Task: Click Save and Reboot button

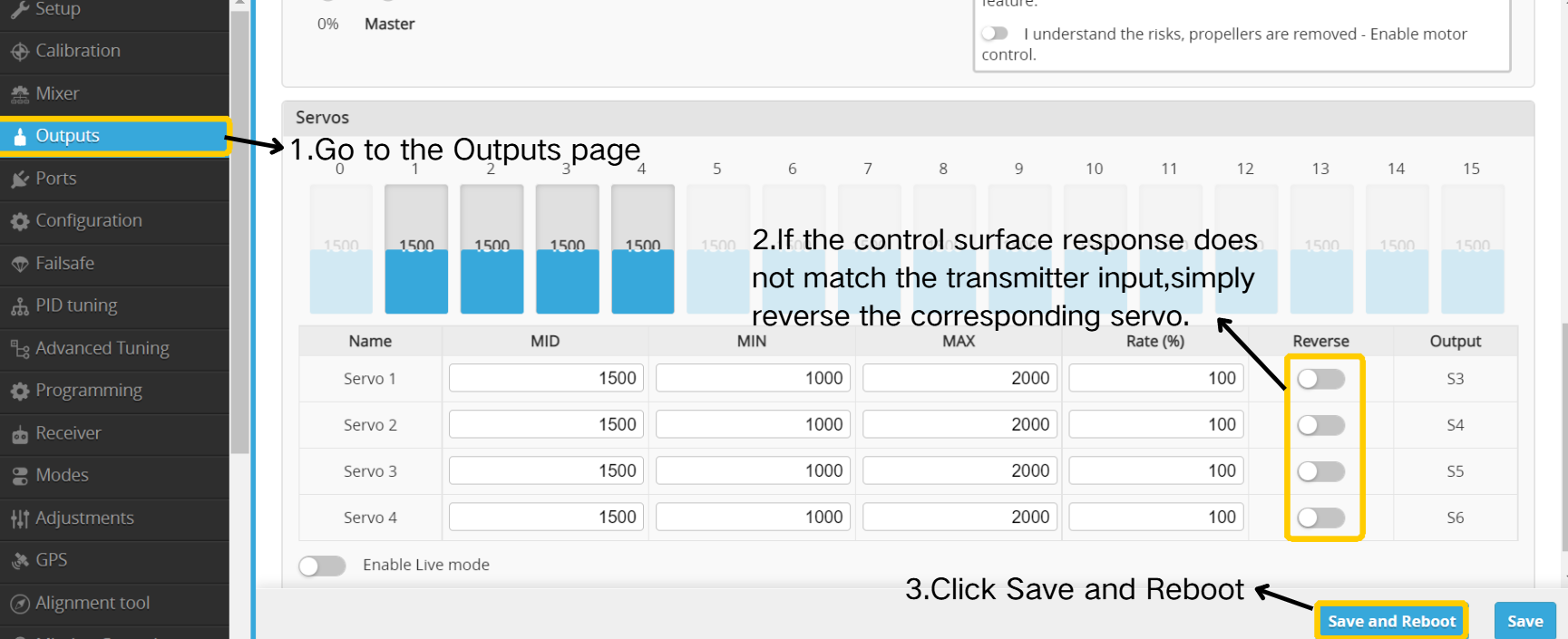Action: click(1390, 621)
